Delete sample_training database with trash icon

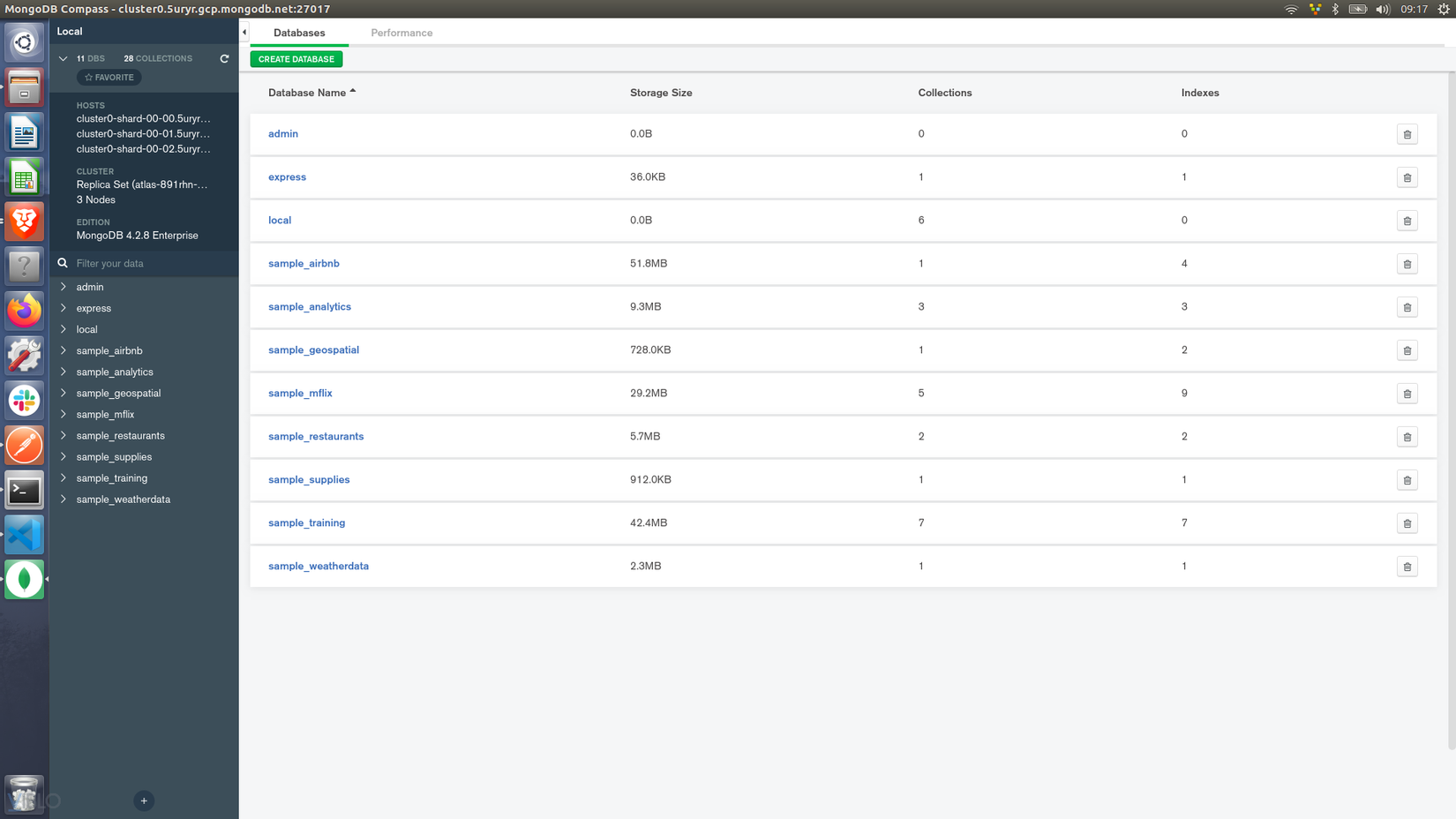click(1407, 523)
